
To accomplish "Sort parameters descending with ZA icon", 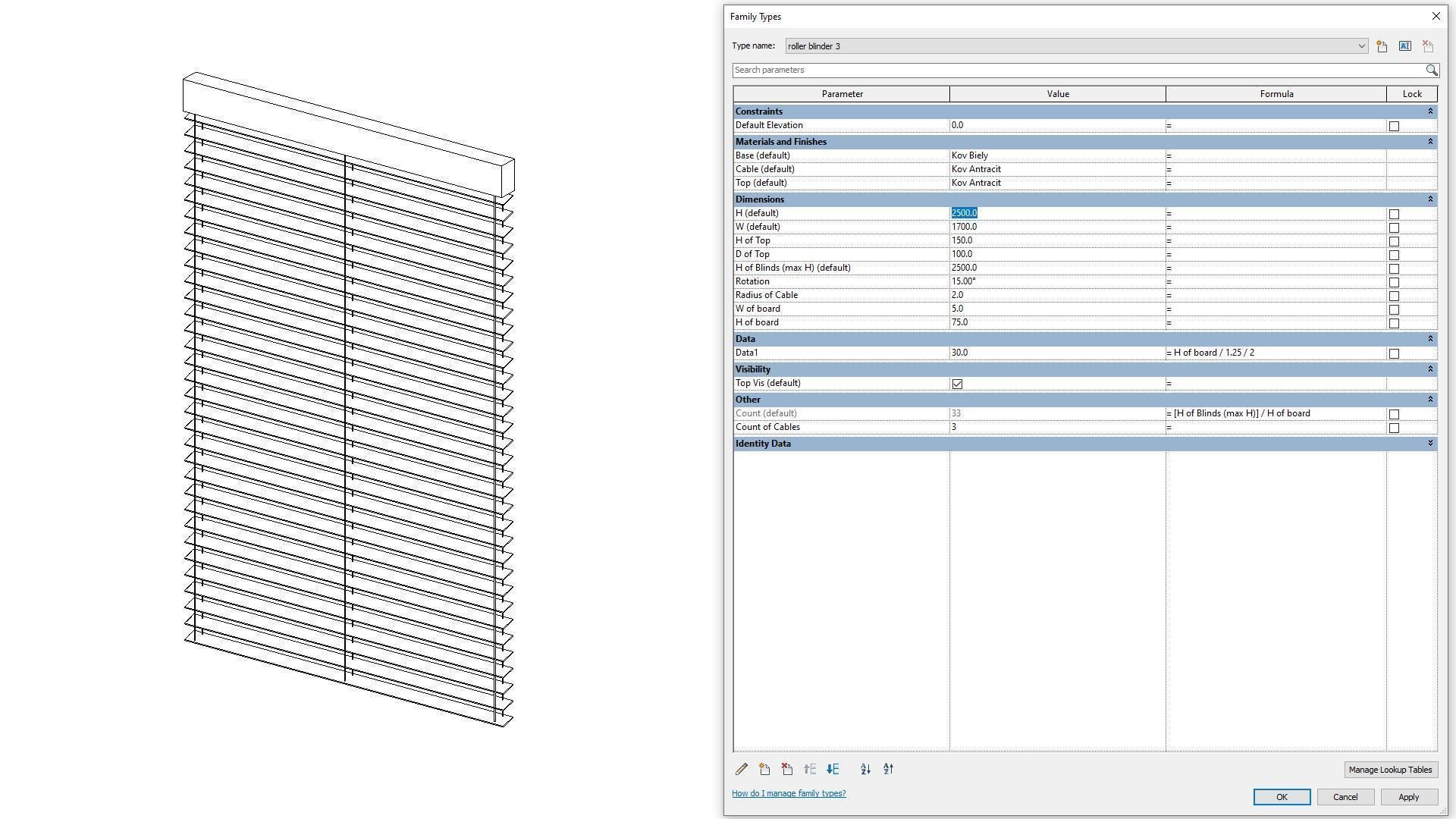I will (x=887, y=769).
